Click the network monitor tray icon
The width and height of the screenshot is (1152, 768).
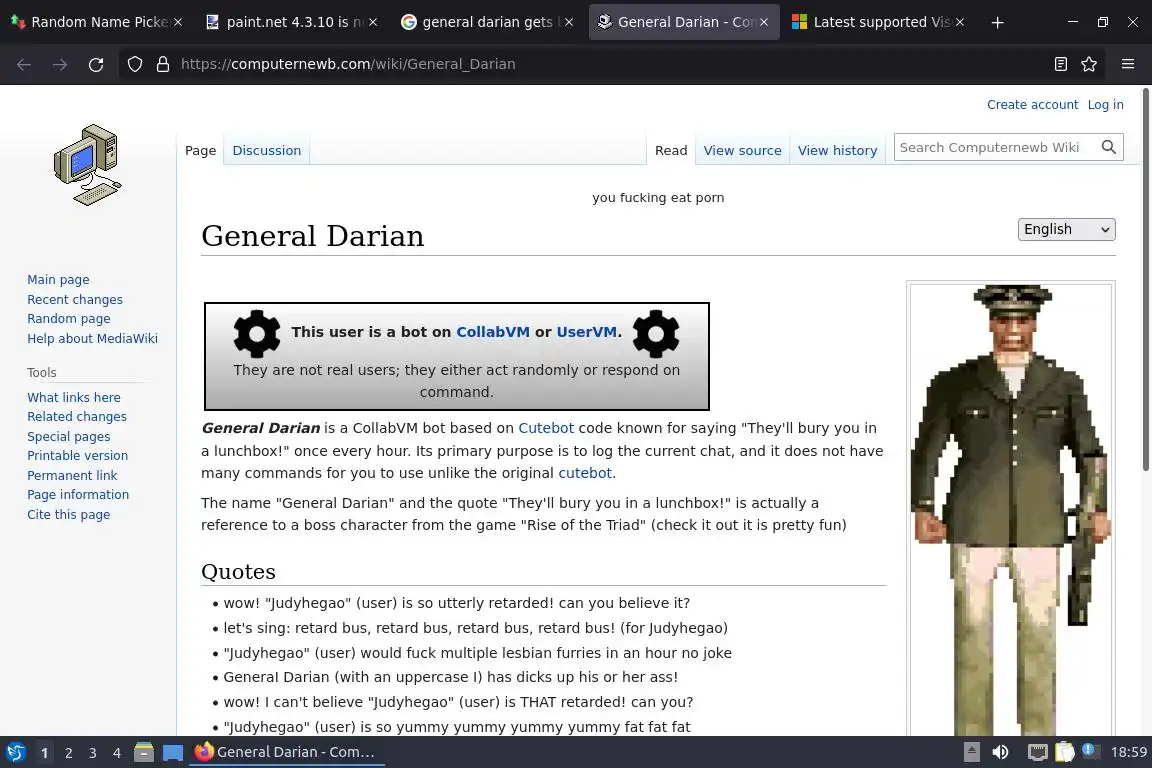coord(1037,752)
